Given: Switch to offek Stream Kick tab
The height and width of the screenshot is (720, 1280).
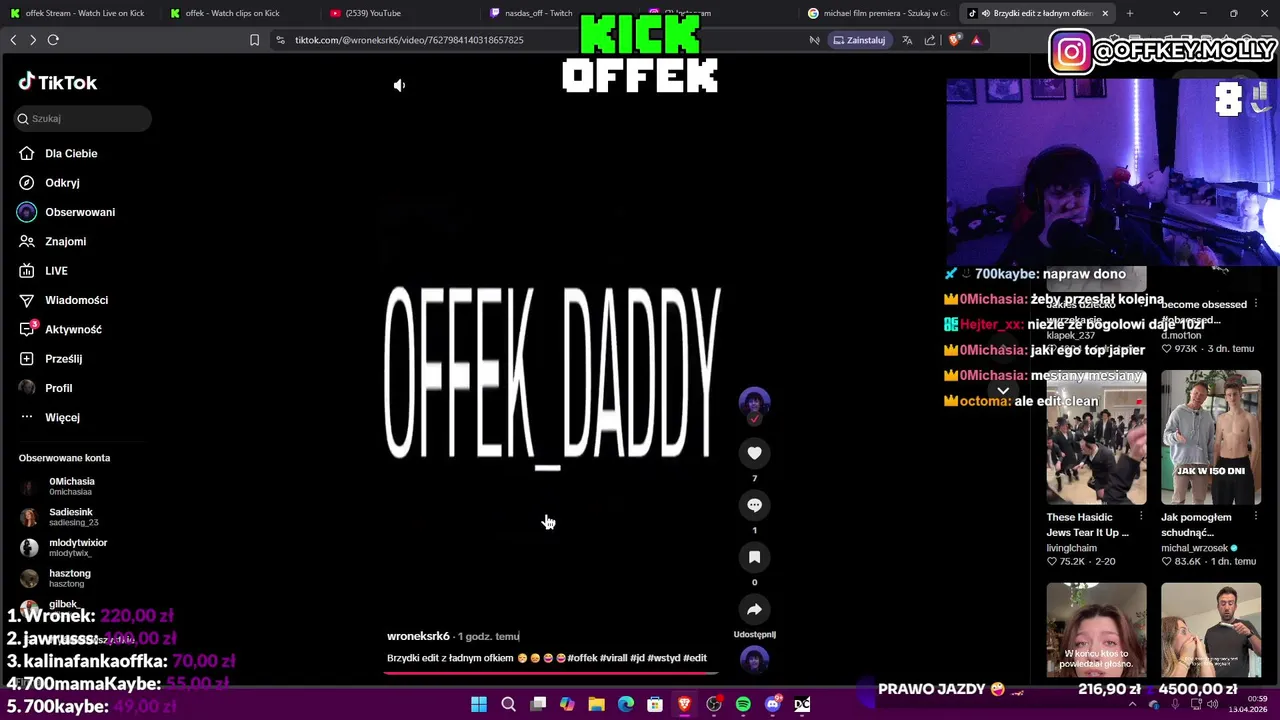Looking at the screenshot, I should pyautogui.click(x=77, y=13).
